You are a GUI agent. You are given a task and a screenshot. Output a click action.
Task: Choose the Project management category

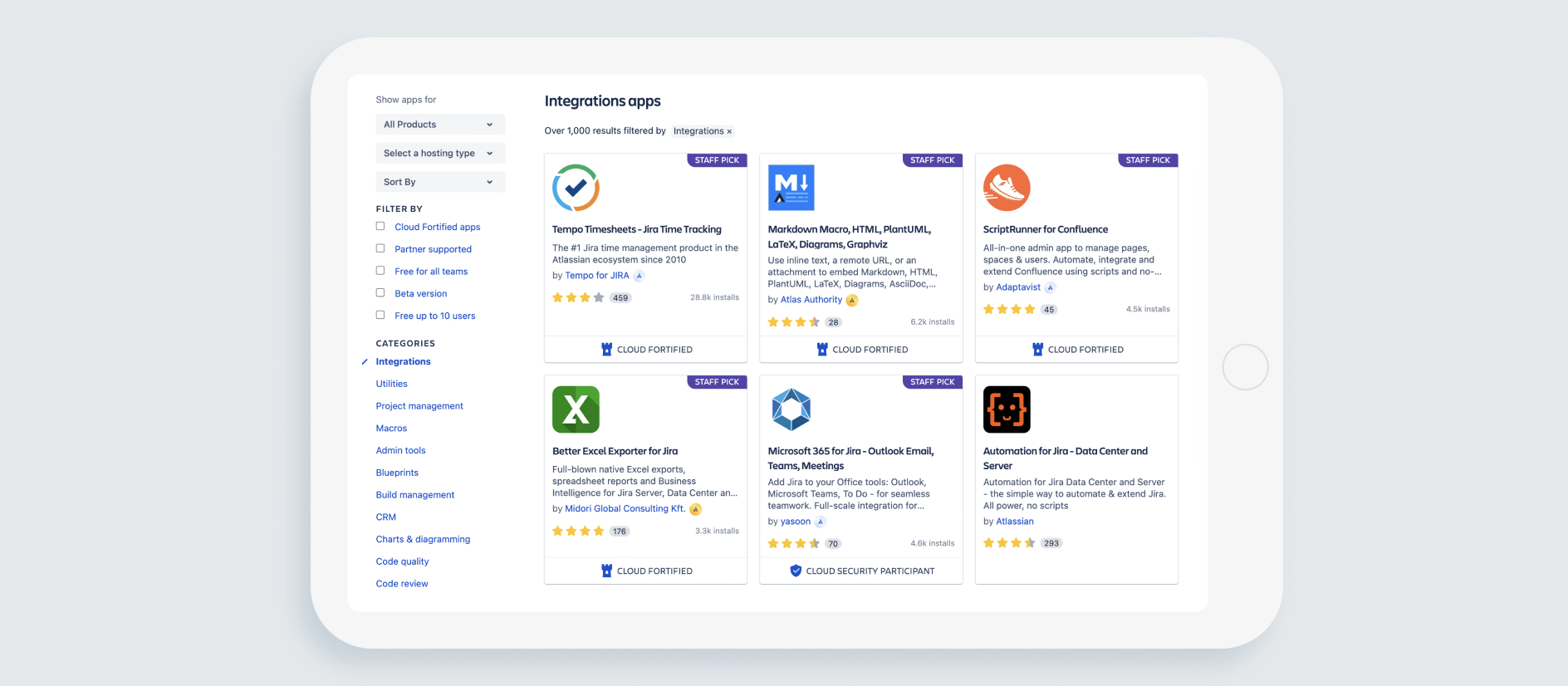click(419, 406)
